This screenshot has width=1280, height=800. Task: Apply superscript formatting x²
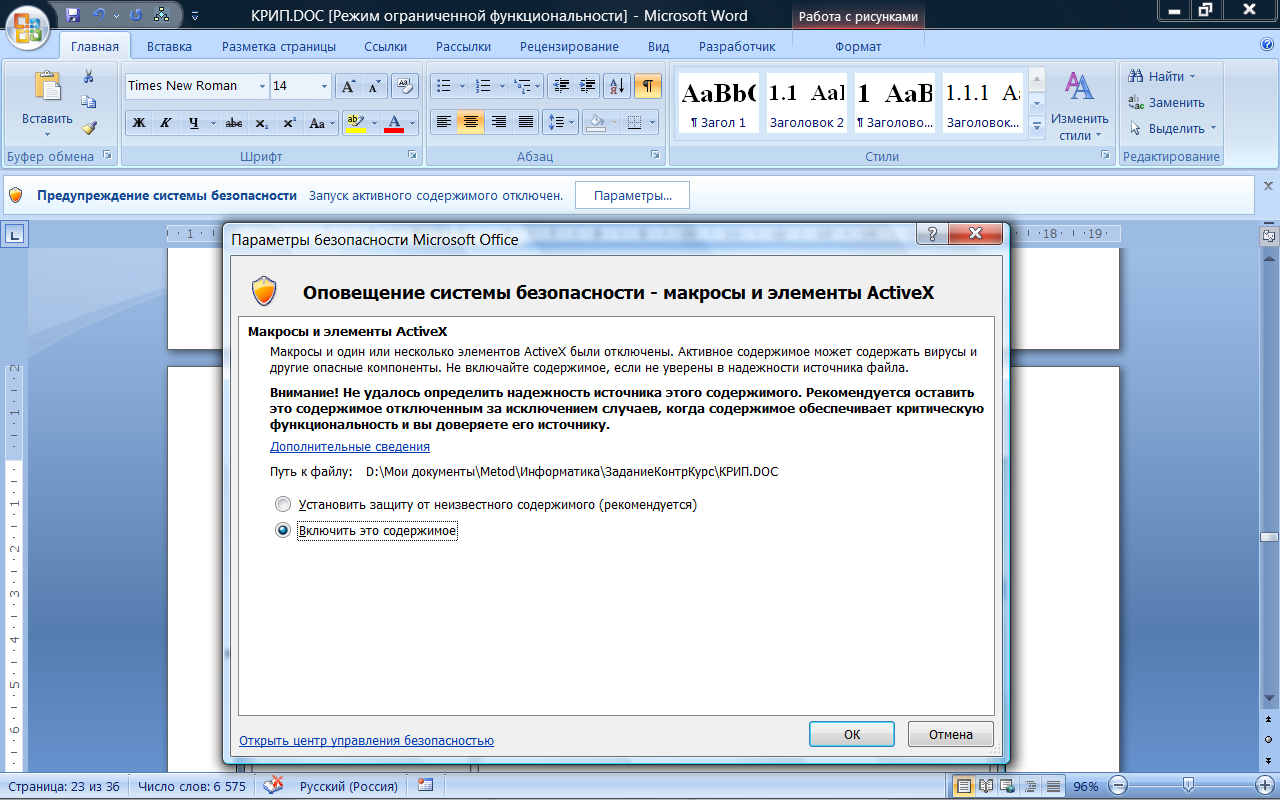click(289, 123)
